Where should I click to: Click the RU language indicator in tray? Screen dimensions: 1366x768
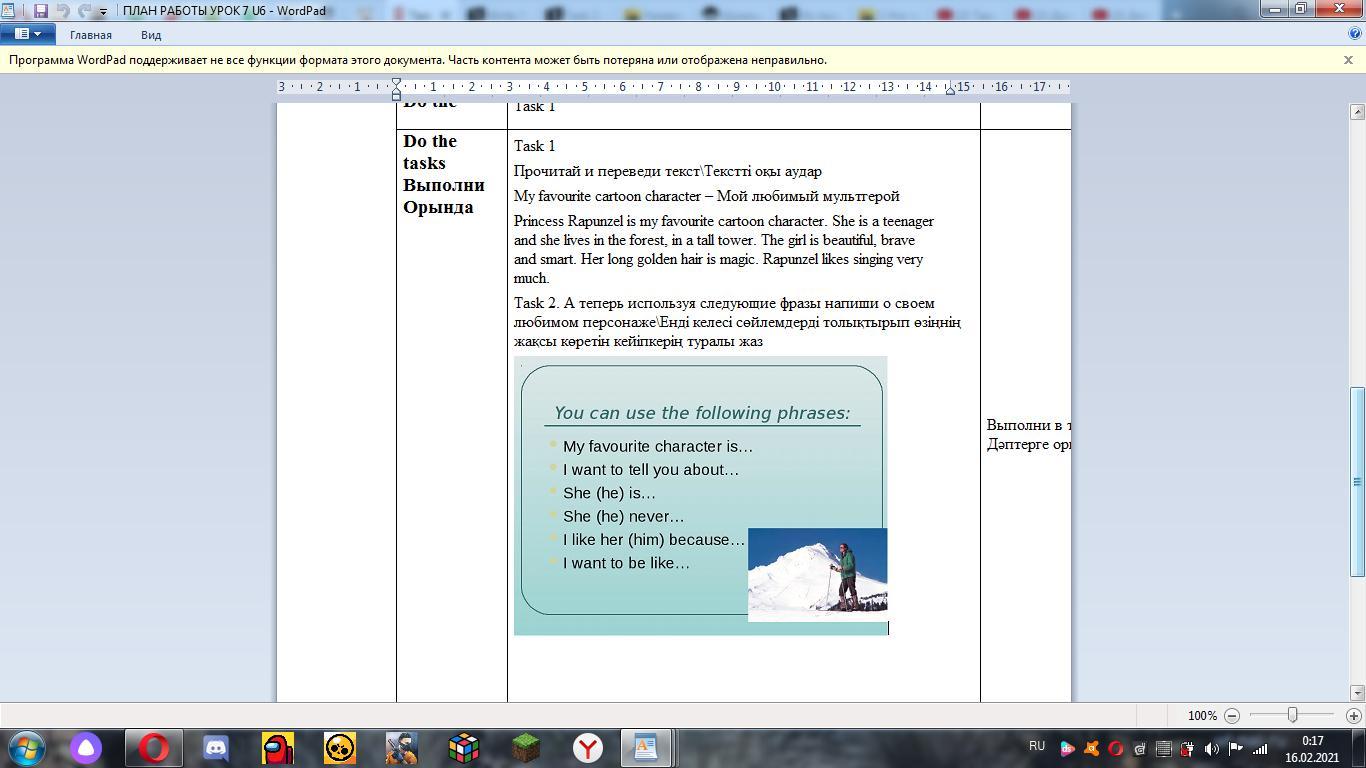(1037, 746)
